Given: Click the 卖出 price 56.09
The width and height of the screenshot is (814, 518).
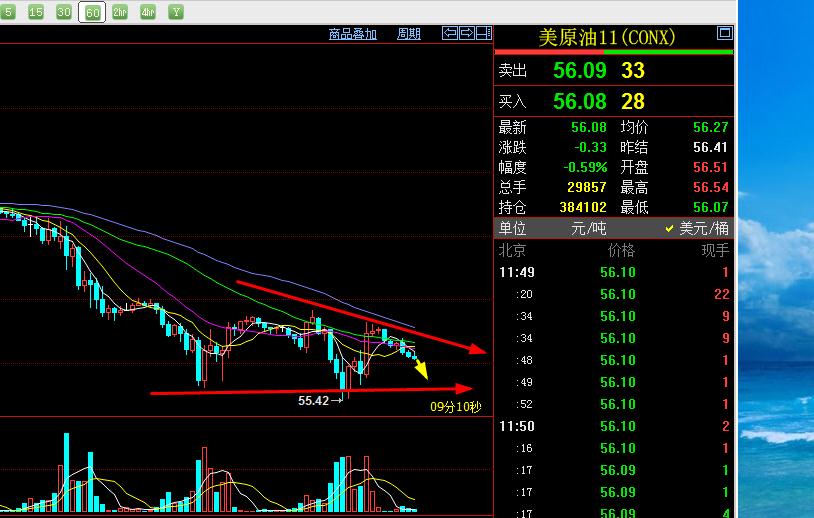Looking at the screenshot, I should click(579, 71).
